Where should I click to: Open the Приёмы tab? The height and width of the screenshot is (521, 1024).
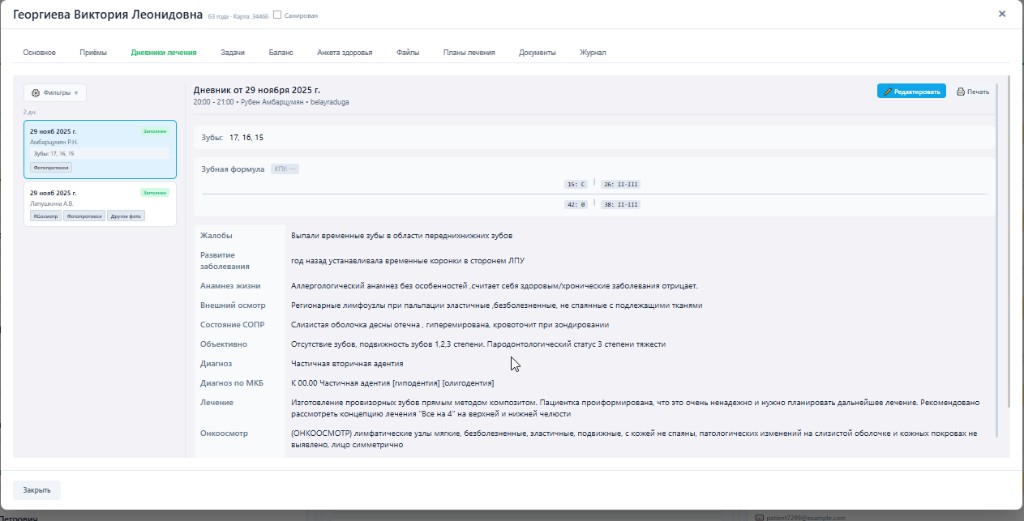coord(93,52)
